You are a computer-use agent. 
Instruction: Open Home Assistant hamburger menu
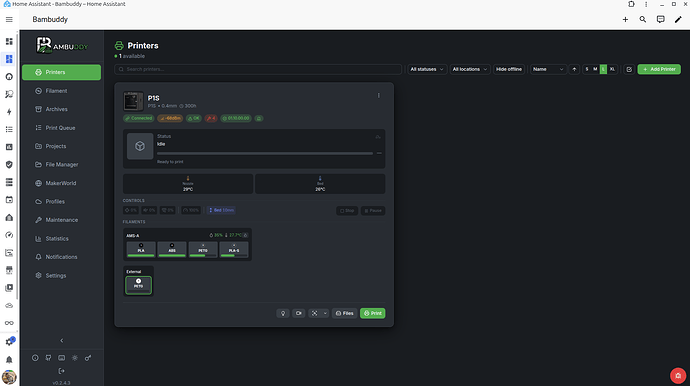click(x=9, y=19)
